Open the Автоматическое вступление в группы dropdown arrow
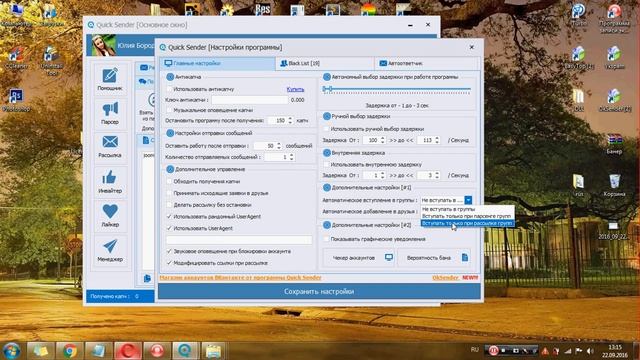Screen dimensions: 640x360 pyautogui.click(x=468, y=200)
